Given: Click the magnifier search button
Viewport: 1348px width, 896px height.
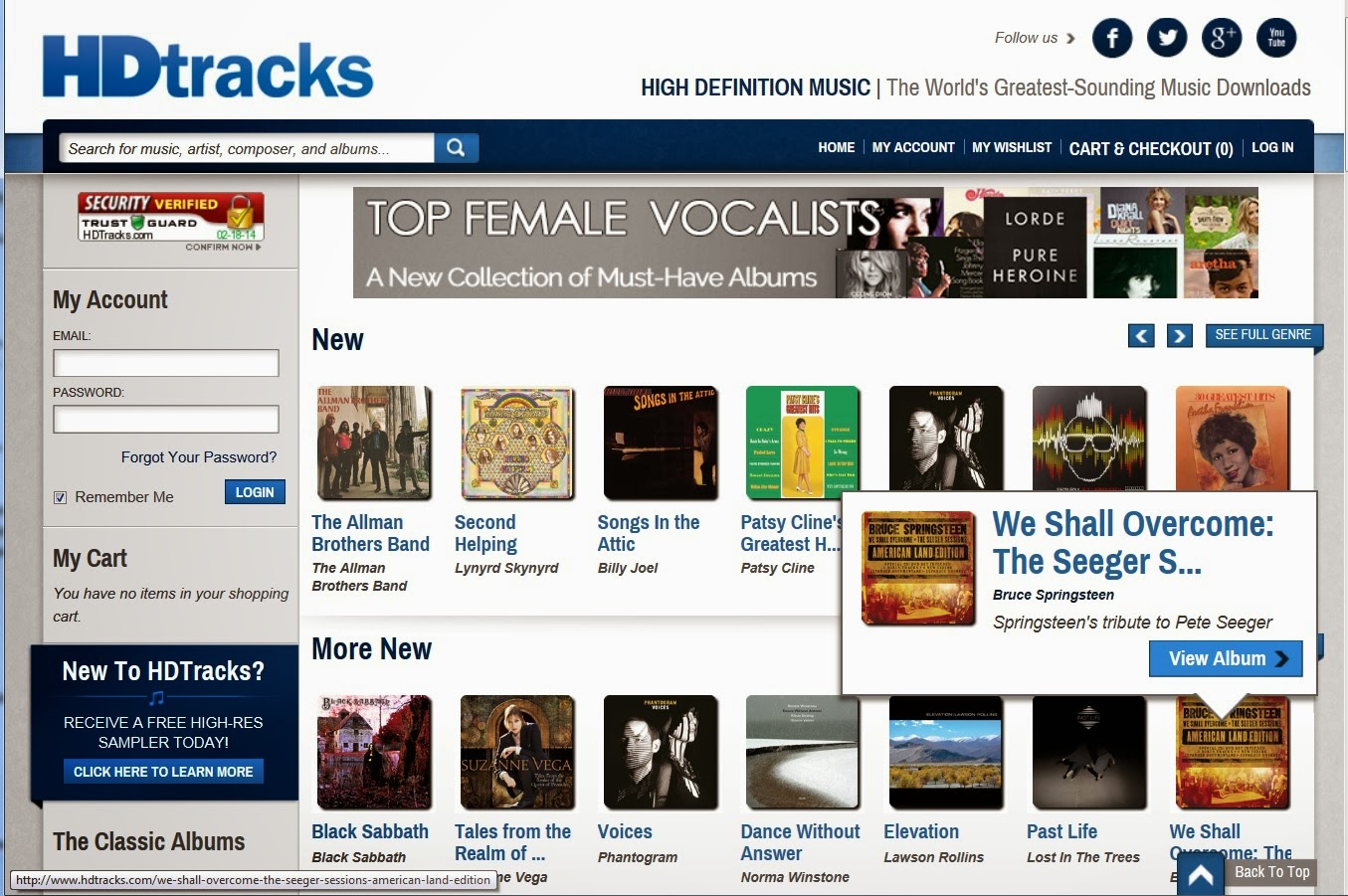Looking at the screenshot, I should click(x=457, y=148).
